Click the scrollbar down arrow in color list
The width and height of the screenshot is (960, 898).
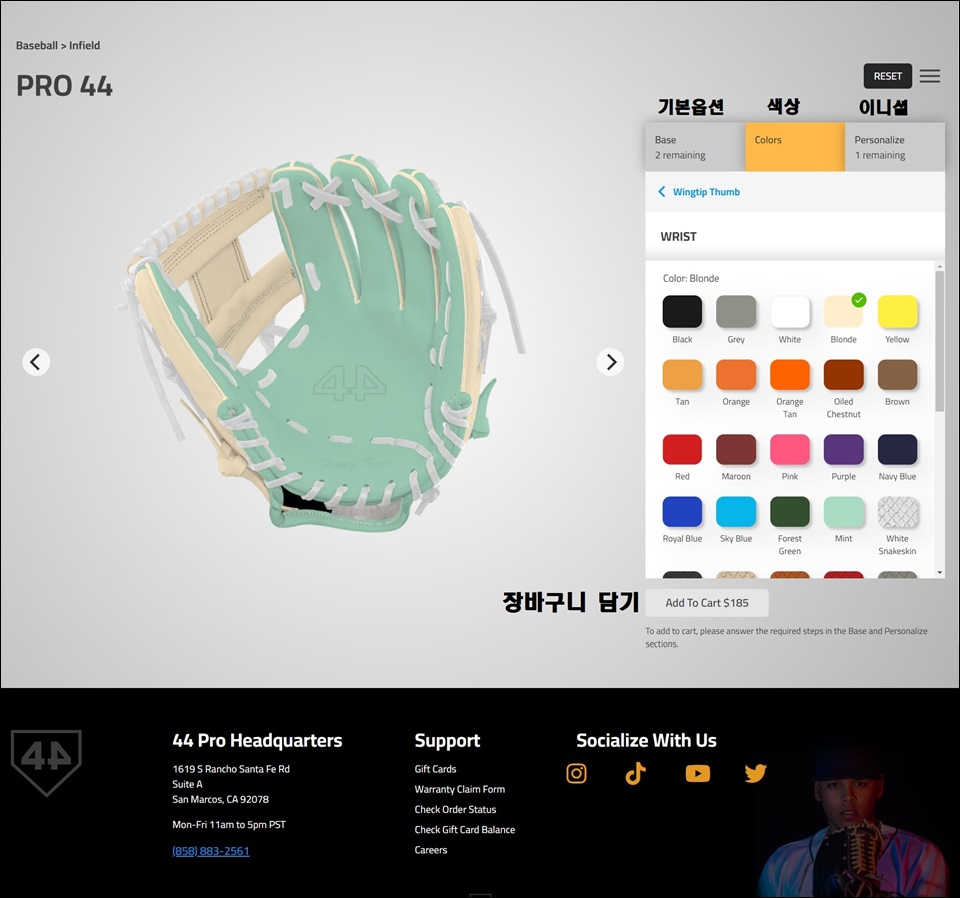click(940, 572)
